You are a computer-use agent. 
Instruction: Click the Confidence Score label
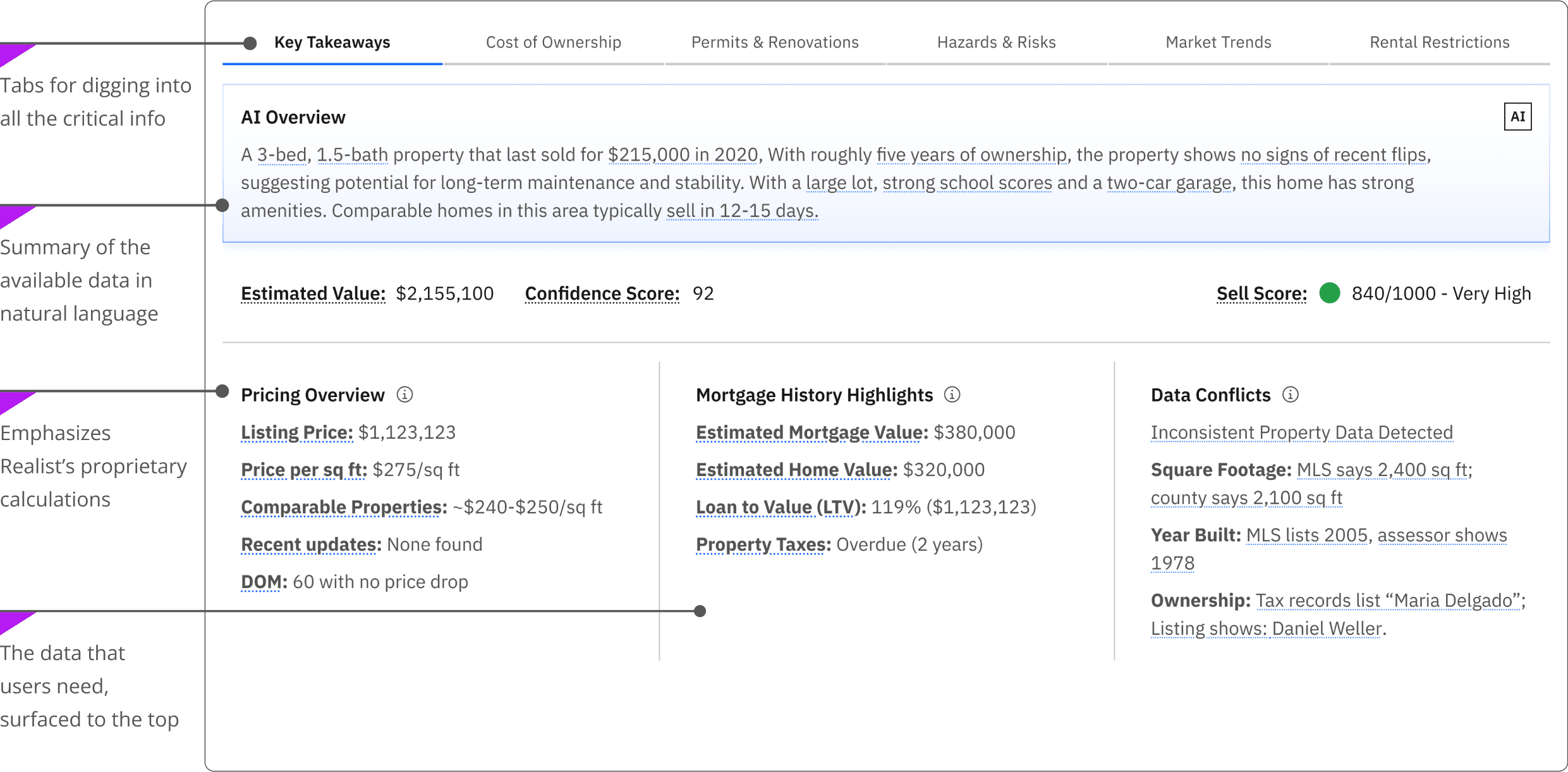[602, 293]
